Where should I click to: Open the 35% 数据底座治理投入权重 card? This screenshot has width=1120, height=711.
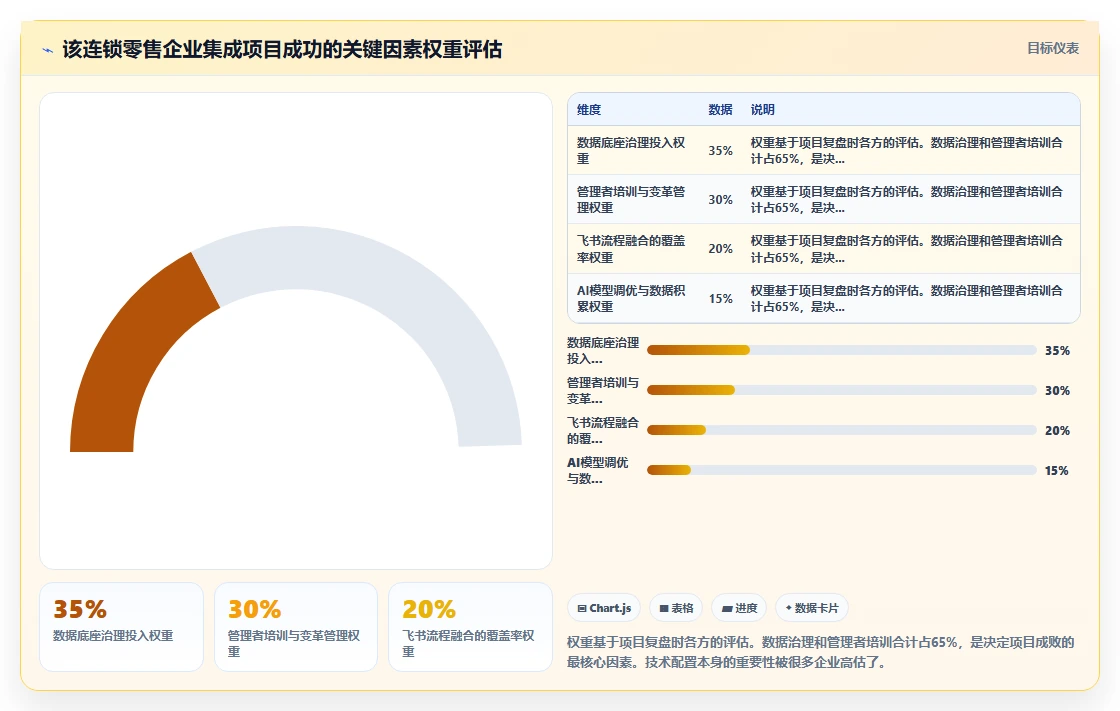pyautogui.click(x=121, y=627)
